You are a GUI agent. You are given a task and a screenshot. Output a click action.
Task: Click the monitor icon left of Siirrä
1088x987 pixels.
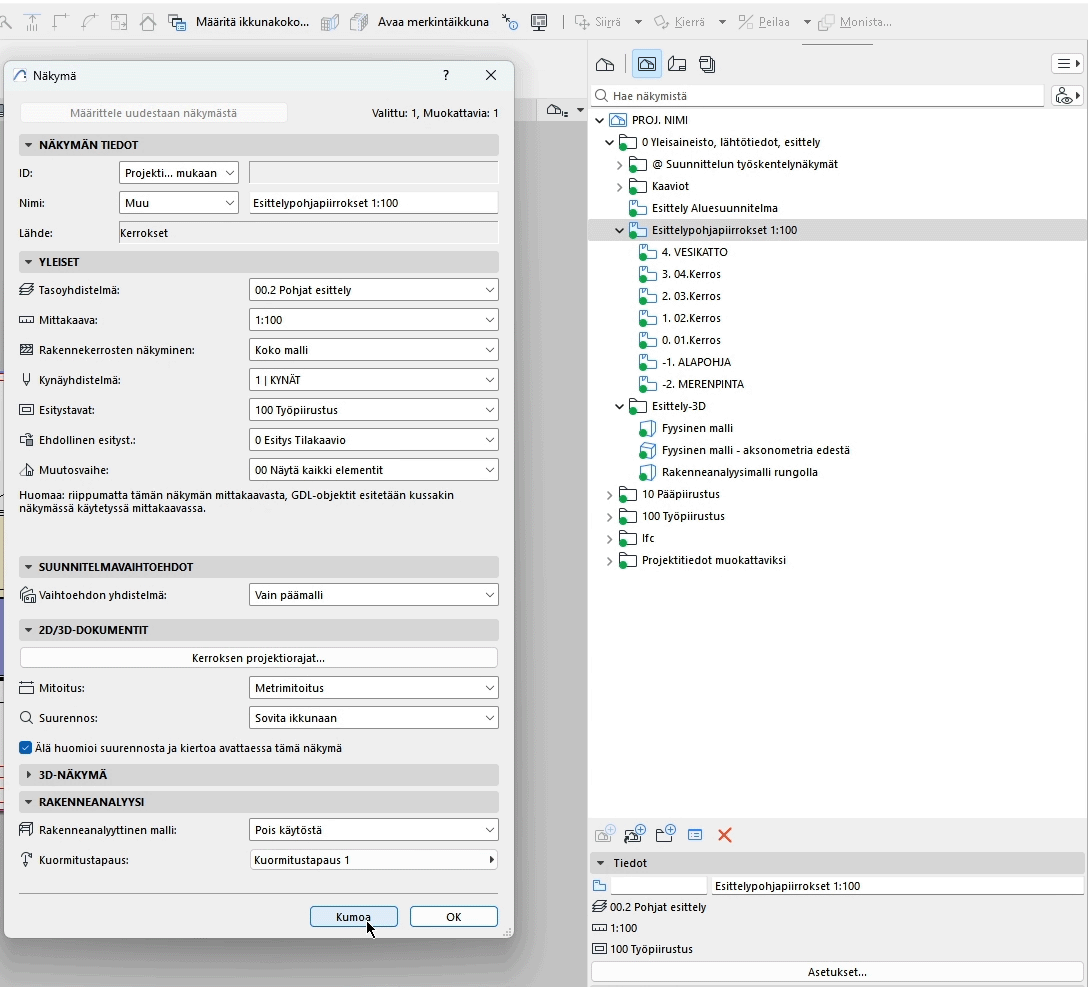coord(539,22)
